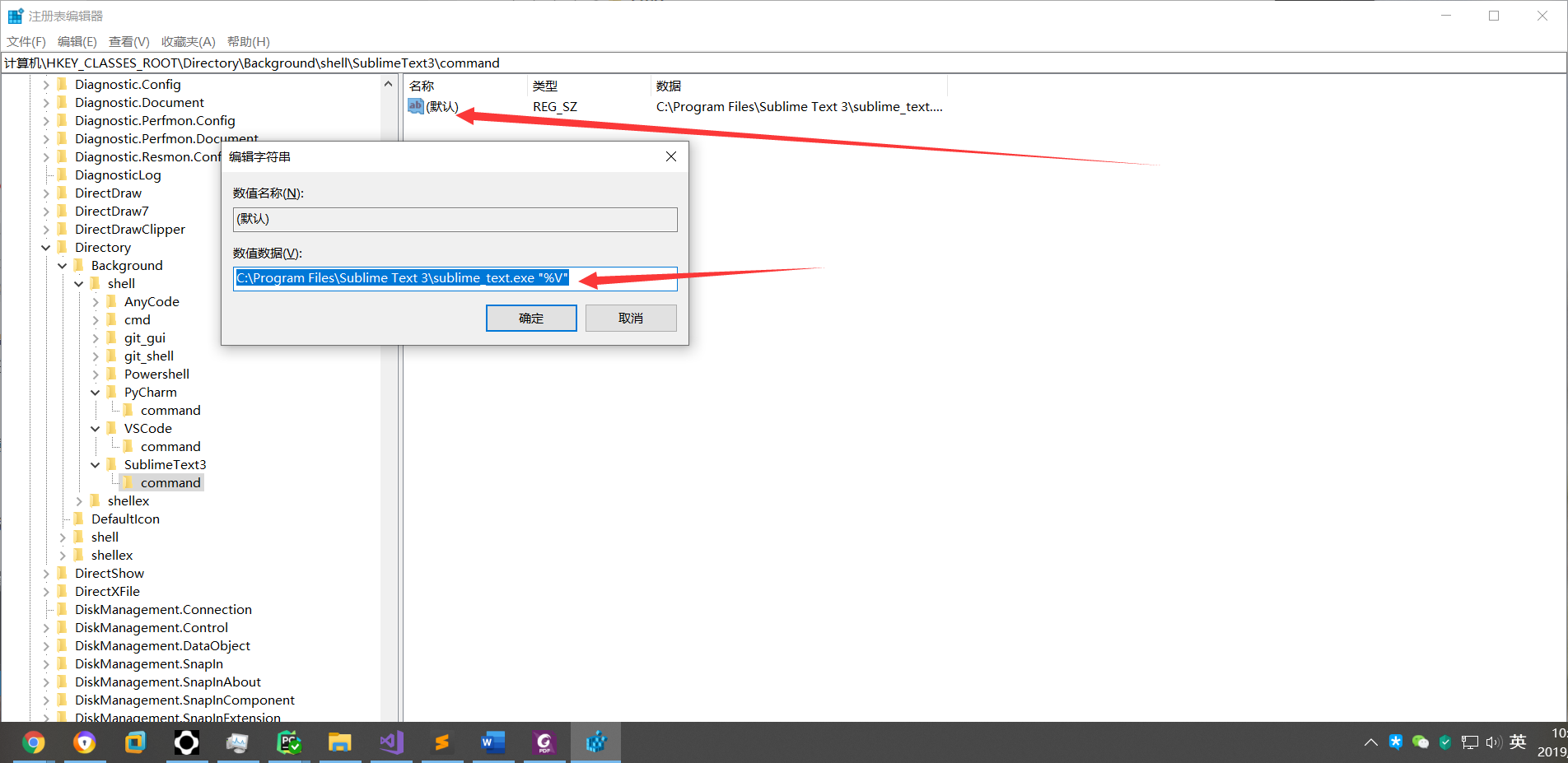Expand the DirectShow key

coord(46,574)
